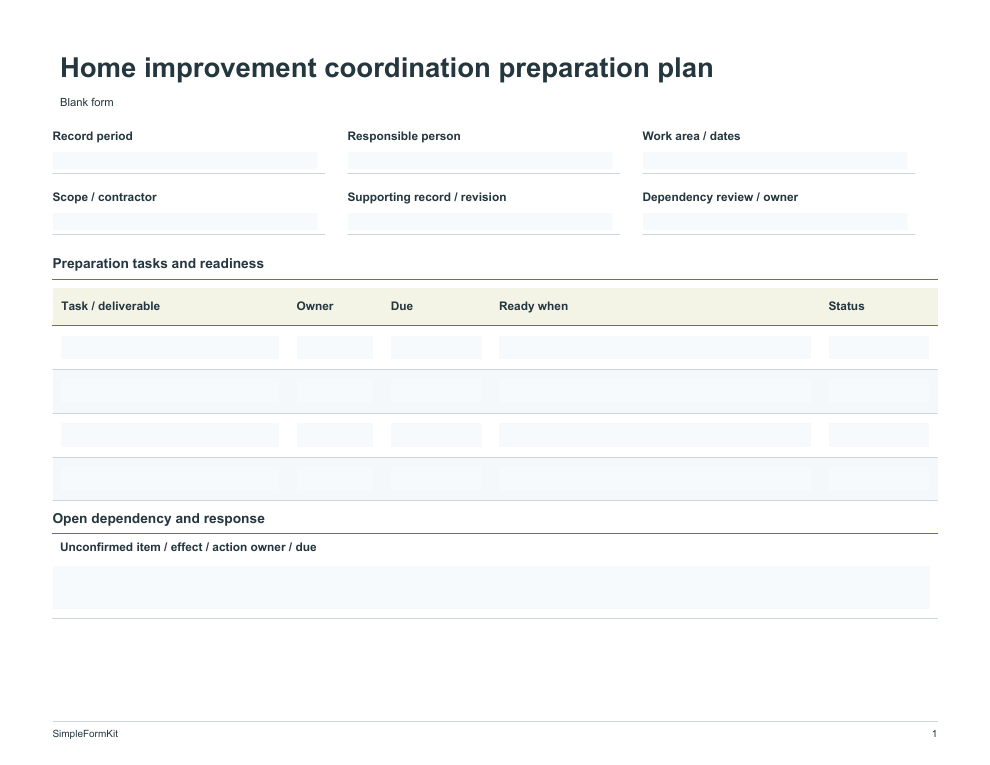The image size is (990, 765).
Task: Click the 'Blank form' subtitle
Action: 86,102
